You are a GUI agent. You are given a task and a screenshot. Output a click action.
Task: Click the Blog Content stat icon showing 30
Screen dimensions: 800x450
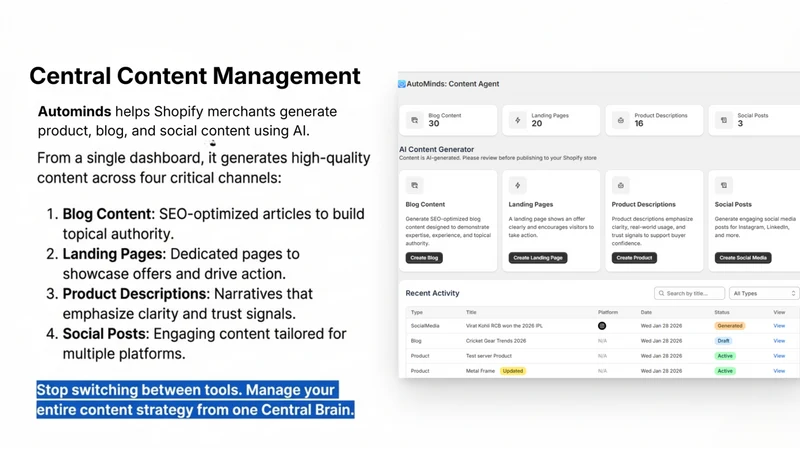tap(414, 120)
